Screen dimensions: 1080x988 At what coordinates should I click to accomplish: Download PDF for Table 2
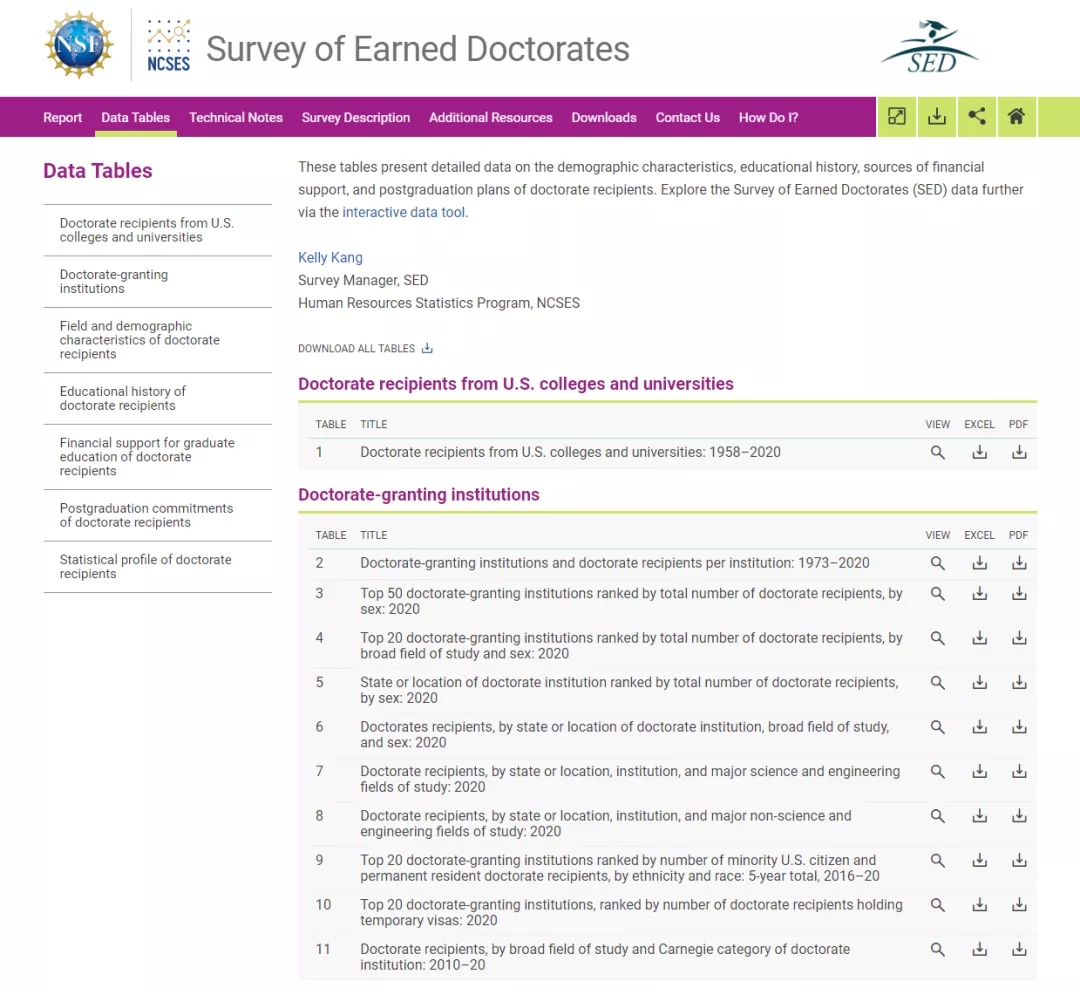point(1019,564)
